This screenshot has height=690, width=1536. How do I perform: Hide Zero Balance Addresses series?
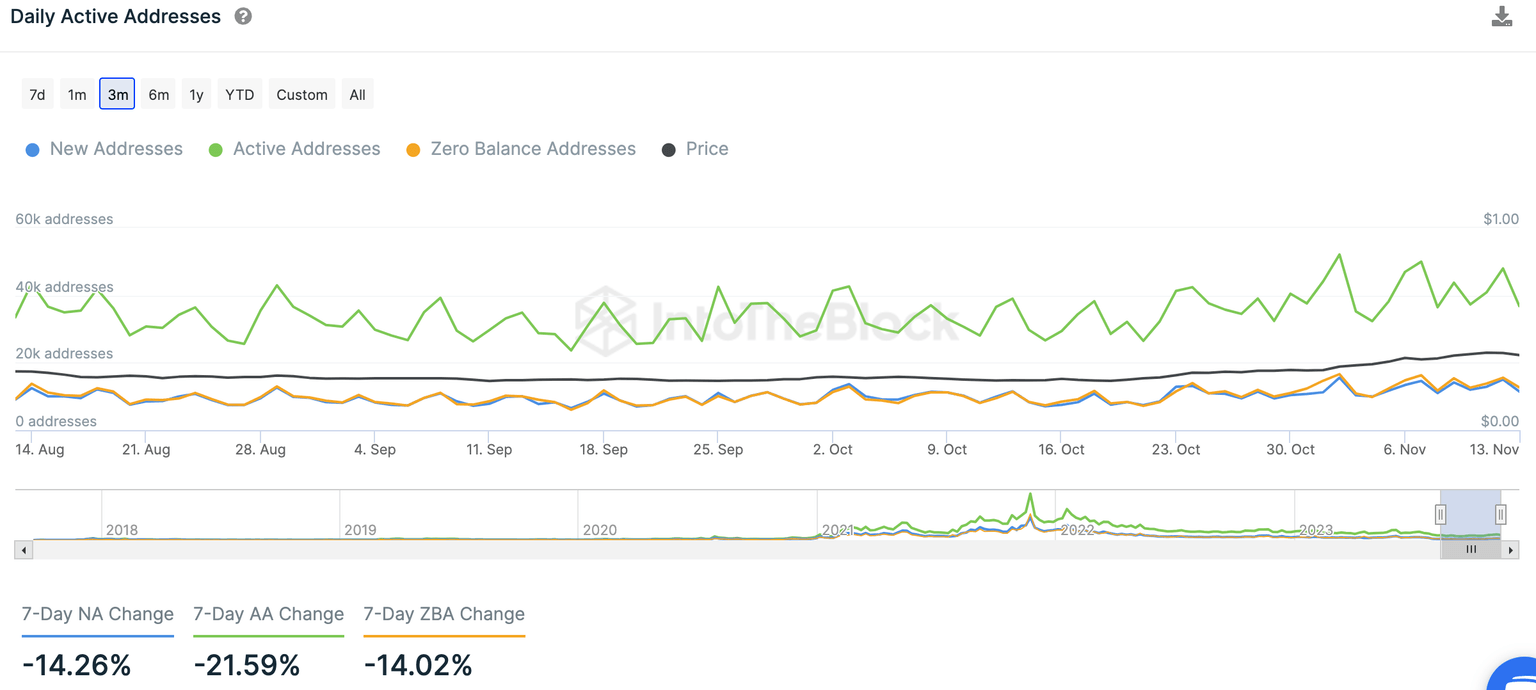[x=520, y=149]
